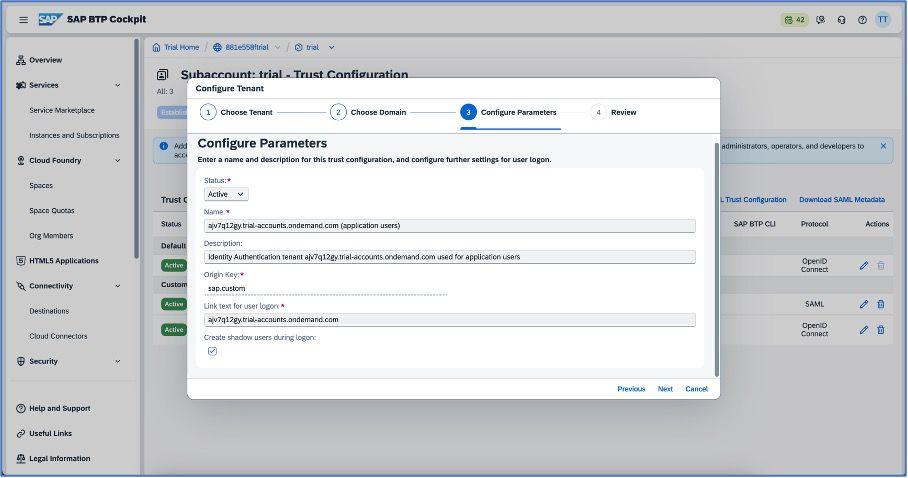Toggle Create shadow users during logon checkbox
Screen dimensions: 908x478
213,351
